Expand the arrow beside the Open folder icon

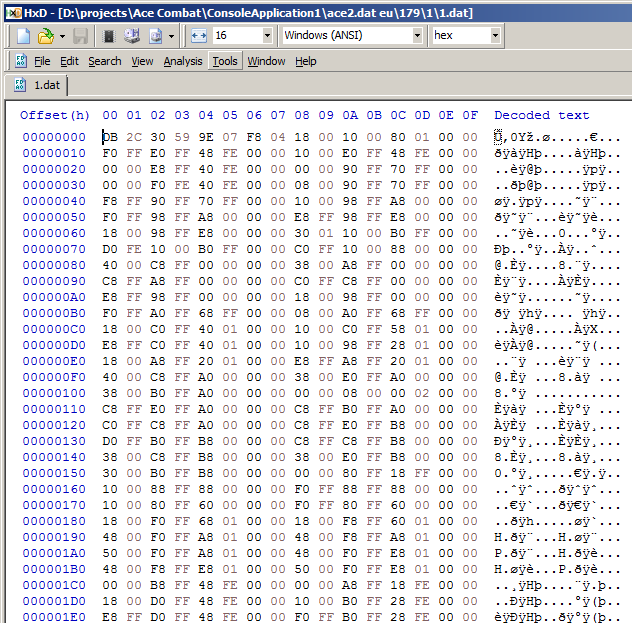[61, 36]
